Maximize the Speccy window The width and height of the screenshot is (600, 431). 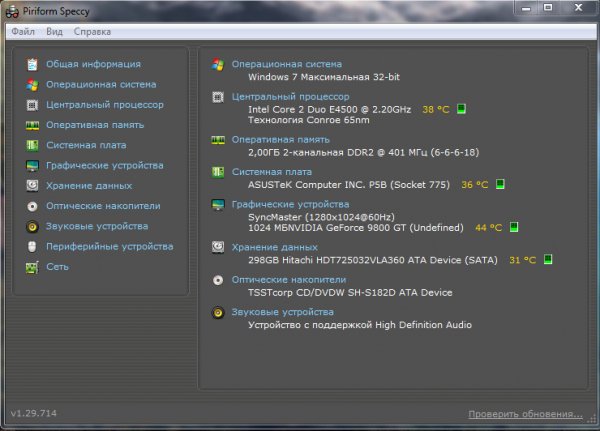(548, 8)
